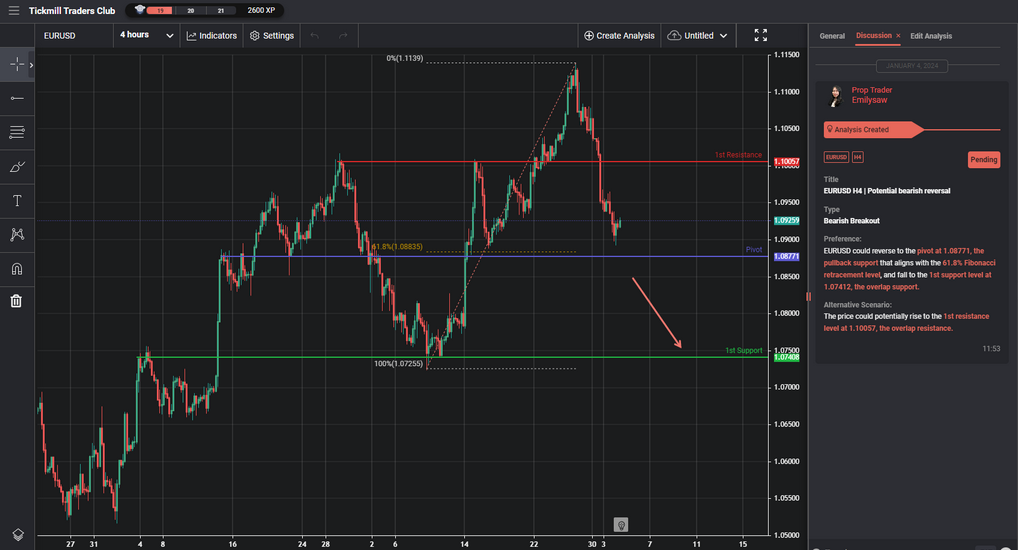Click the 0%(1.1139) Fibonacci label

pos(404,58)
